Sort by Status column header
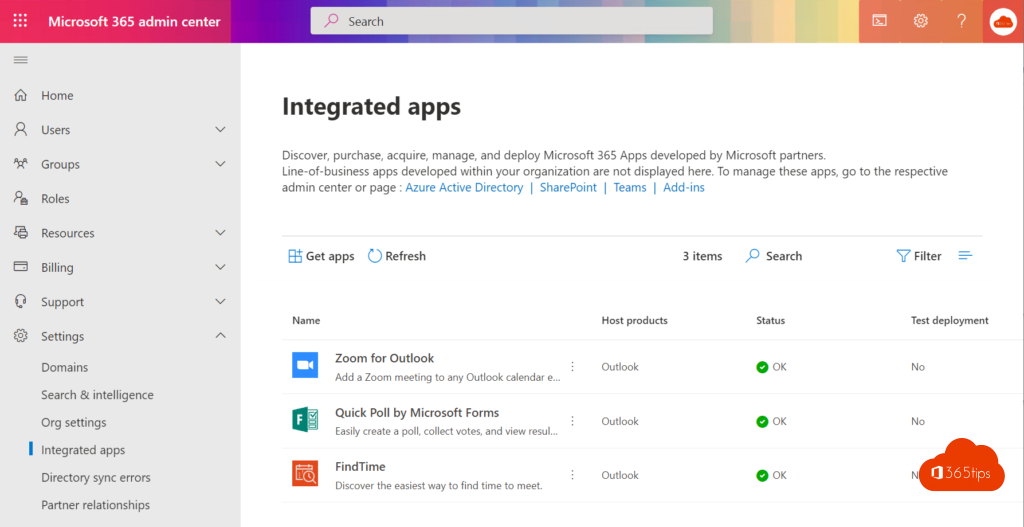Viewport: 1024px width, 527px height. (771, 321)
